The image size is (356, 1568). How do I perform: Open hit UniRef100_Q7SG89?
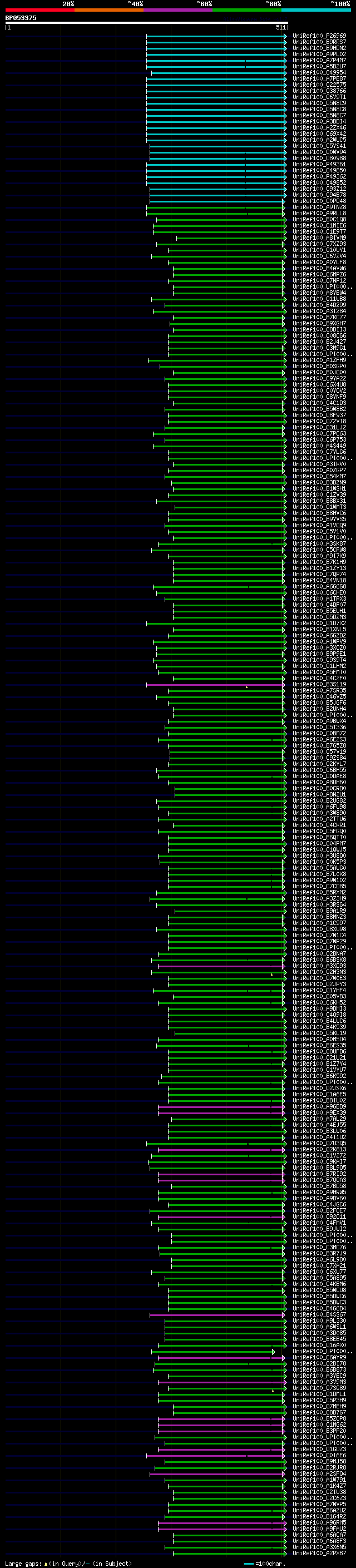coord(319,1388)
